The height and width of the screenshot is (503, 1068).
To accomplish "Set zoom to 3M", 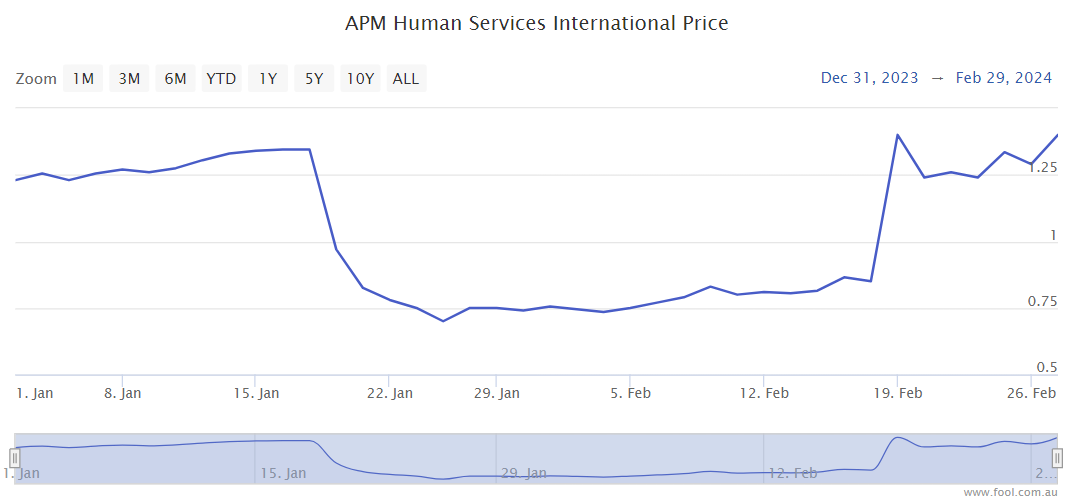I will [x=129, y=79].
